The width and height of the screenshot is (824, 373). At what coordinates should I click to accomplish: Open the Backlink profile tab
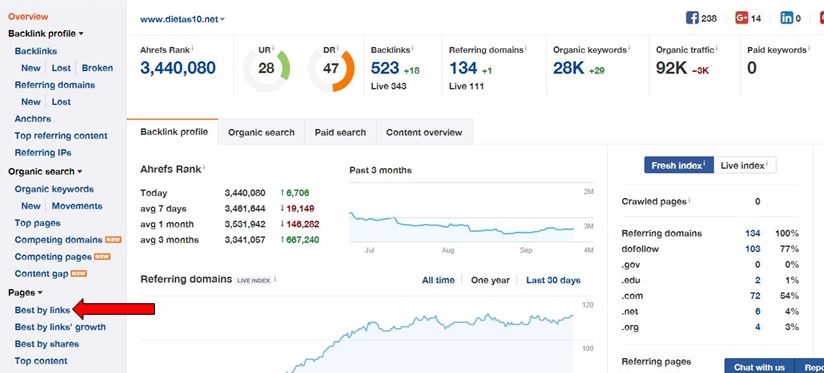point(172,132)
